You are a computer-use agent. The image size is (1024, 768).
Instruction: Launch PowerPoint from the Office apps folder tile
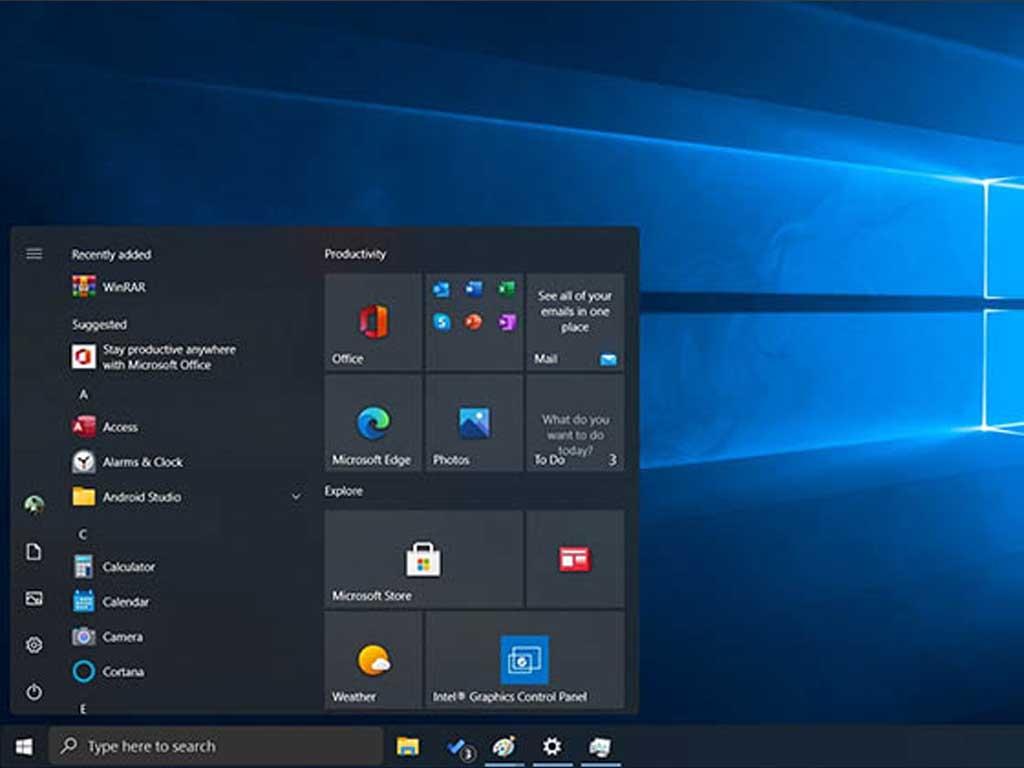point(473,322)
